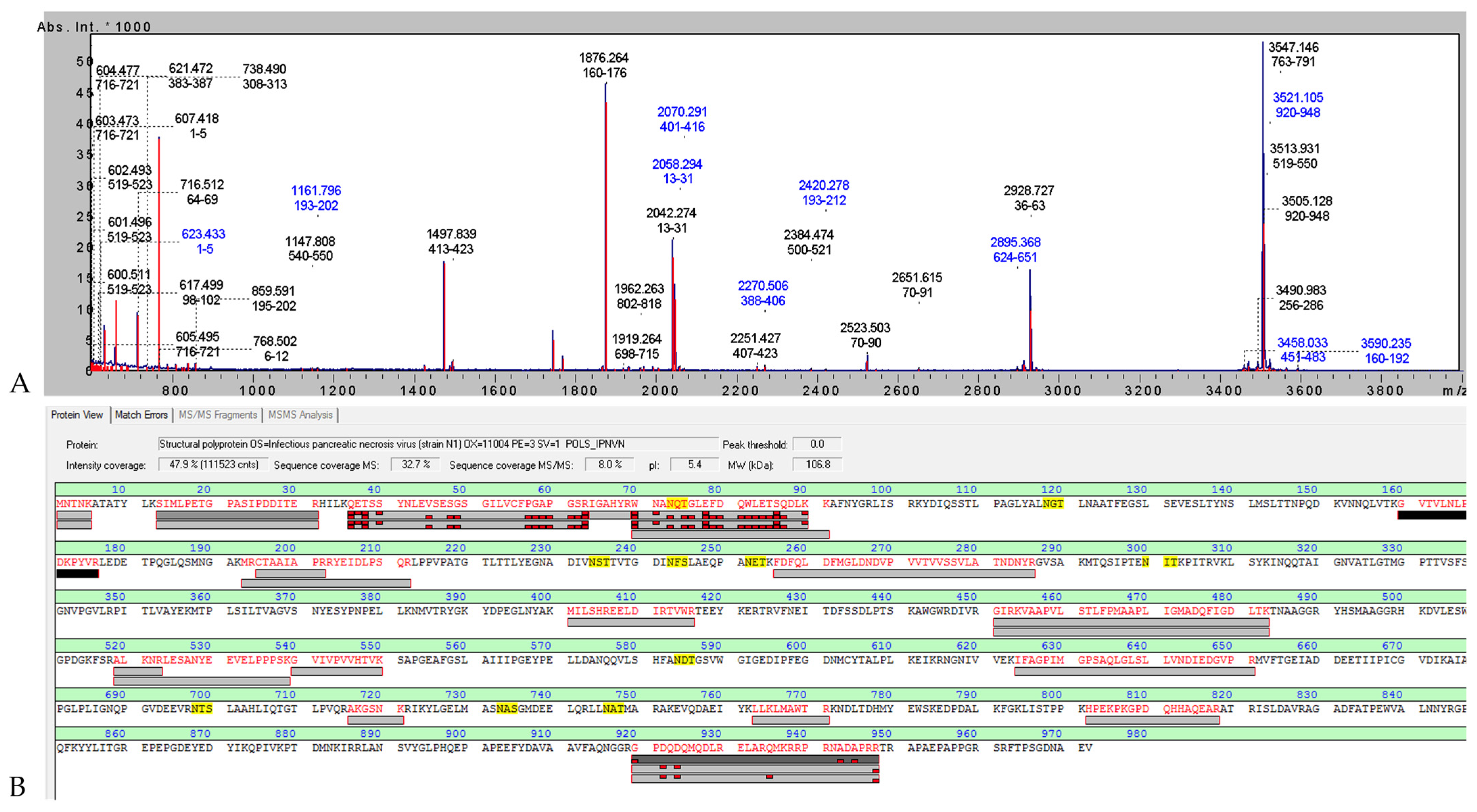Select the gray peptide bar under residues 401-416
Screen dimensions: 1477x812
click(631, 622)
